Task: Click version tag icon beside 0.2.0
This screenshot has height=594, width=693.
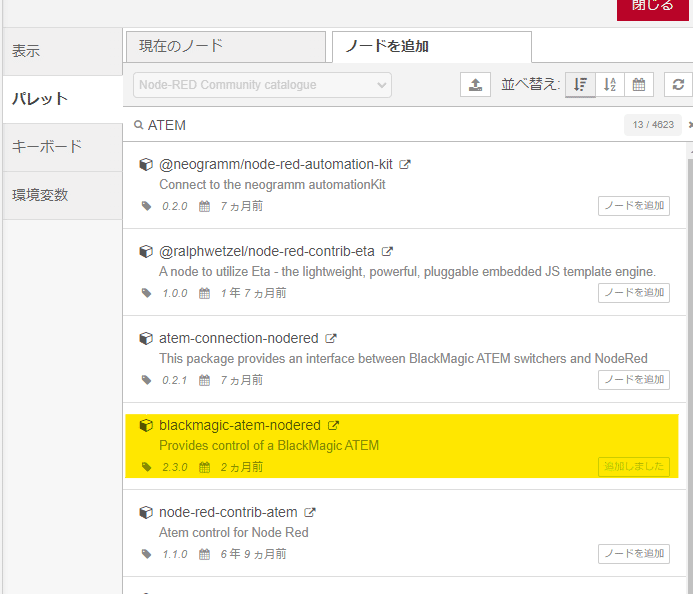Action: (x=146, y=206)
